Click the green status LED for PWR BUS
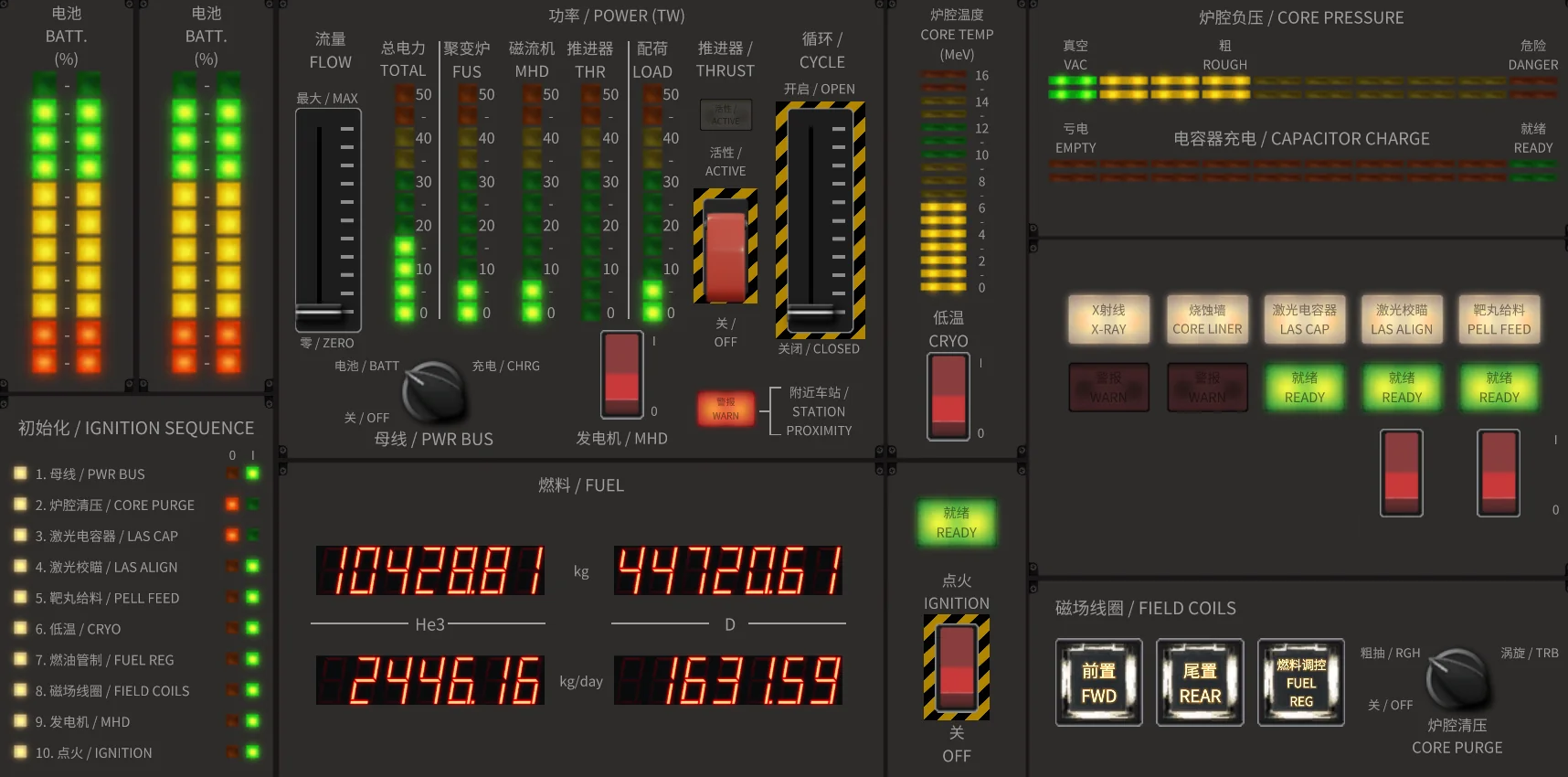This screenshot has height=777, width=1568. [x=253, y=474]
